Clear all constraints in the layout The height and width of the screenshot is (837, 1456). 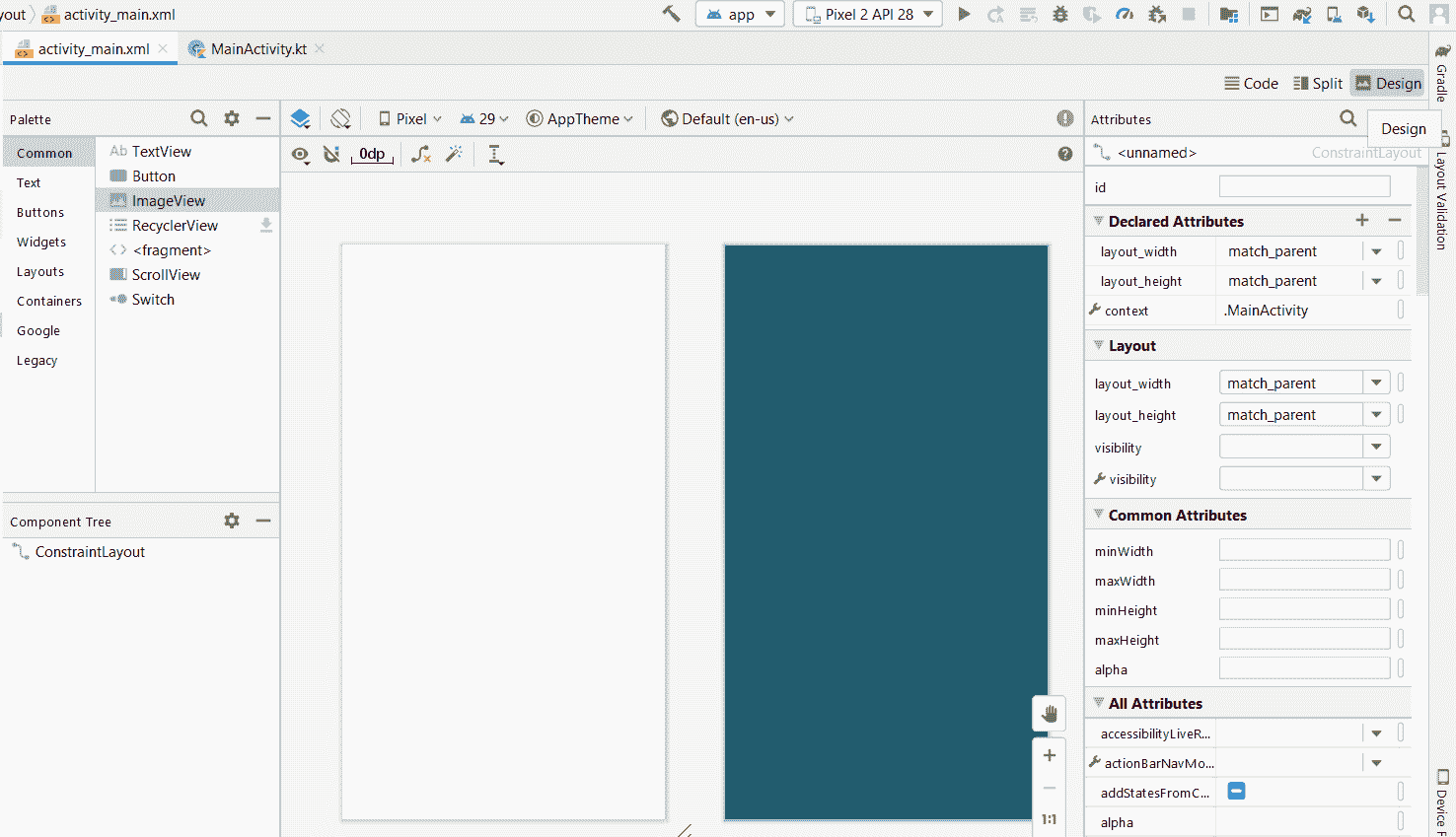[421, 154]
